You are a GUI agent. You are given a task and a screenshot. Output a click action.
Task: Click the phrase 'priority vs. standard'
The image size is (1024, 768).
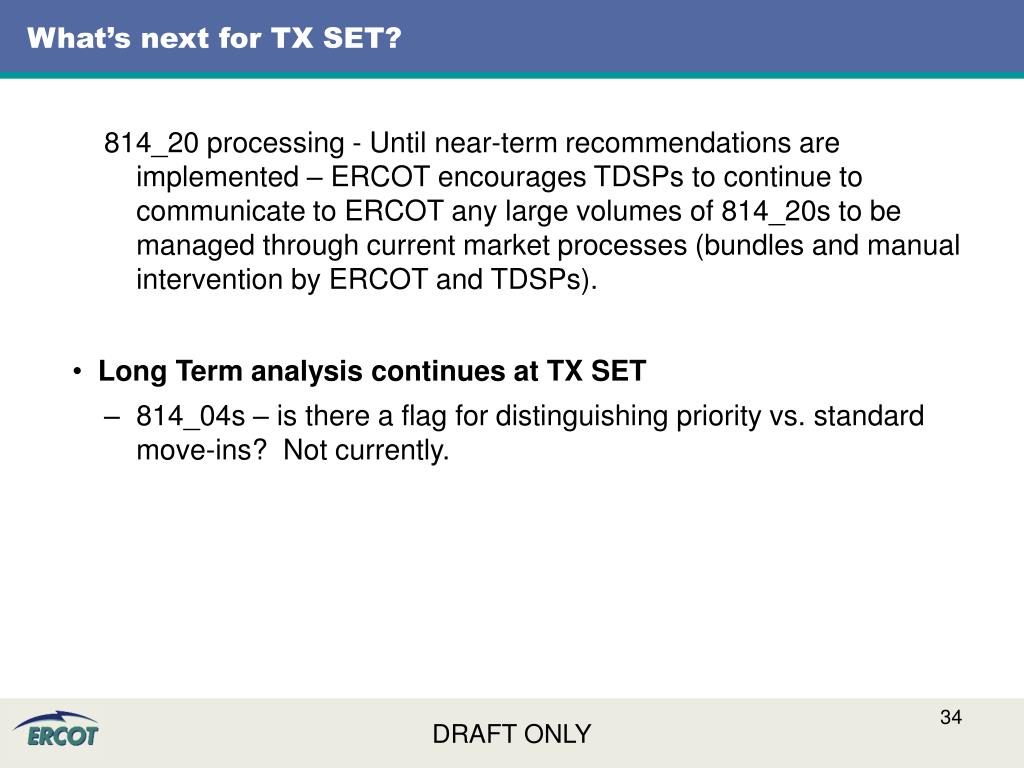coord(800,417)
